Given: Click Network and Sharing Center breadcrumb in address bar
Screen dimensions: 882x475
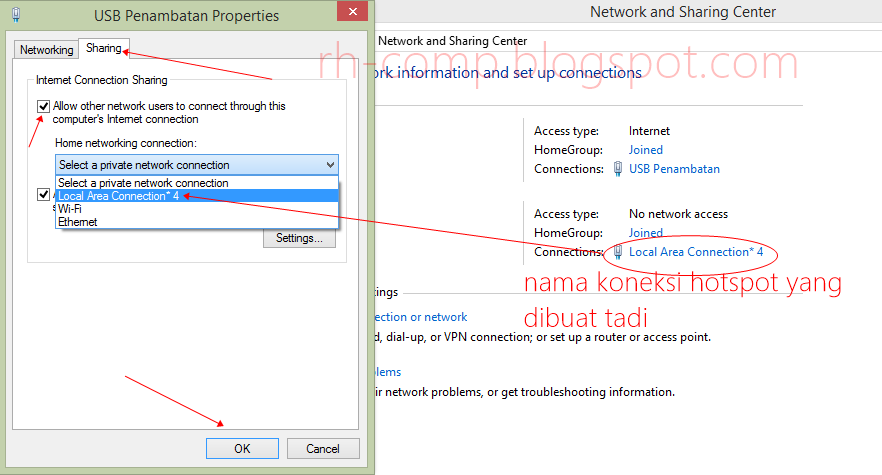Looking at the screenshot, I should 452,41.
